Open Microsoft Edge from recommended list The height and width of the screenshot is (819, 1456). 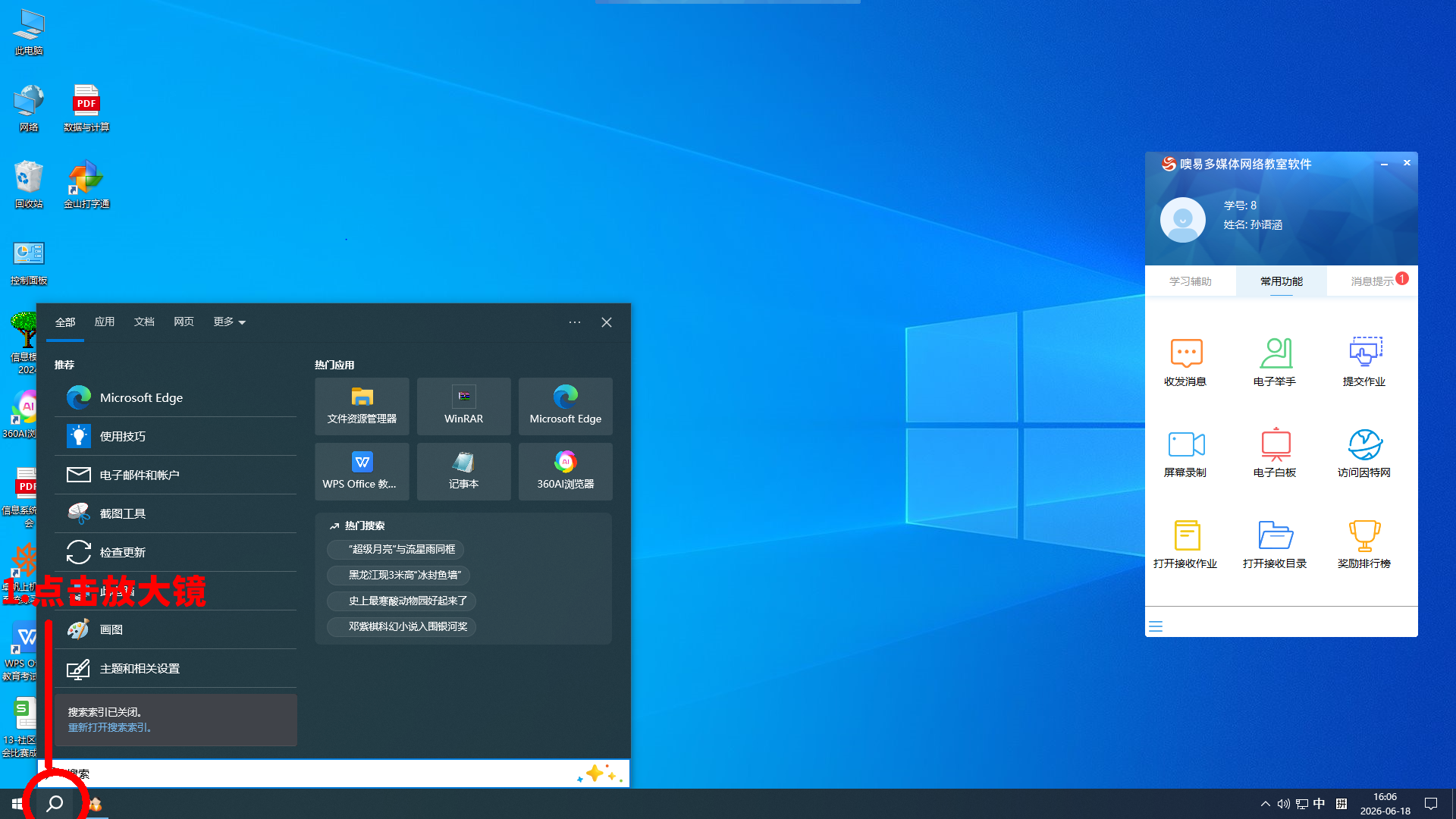(176, 397)
